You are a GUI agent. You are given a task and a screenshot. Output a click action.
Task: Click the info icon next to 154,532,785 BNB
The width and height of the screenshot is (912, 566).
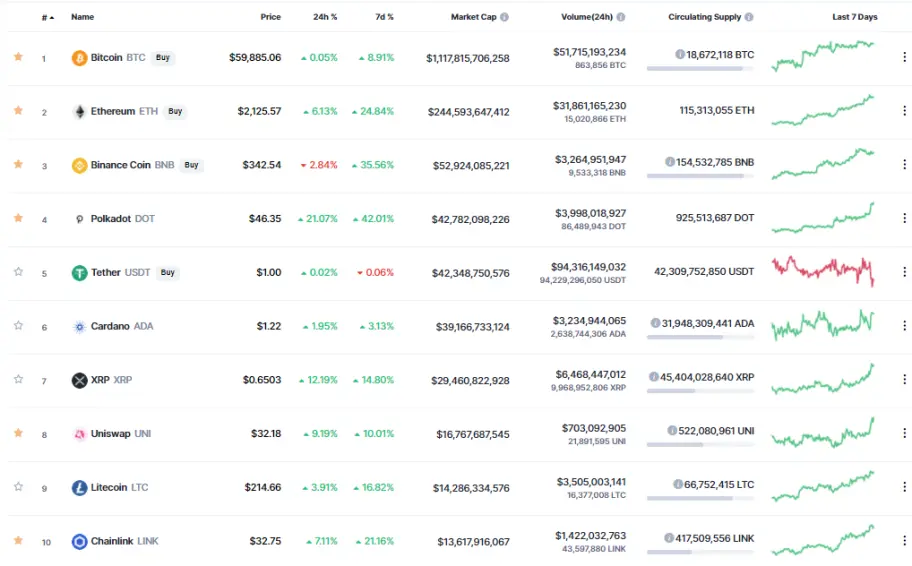(x=669, y=162)
